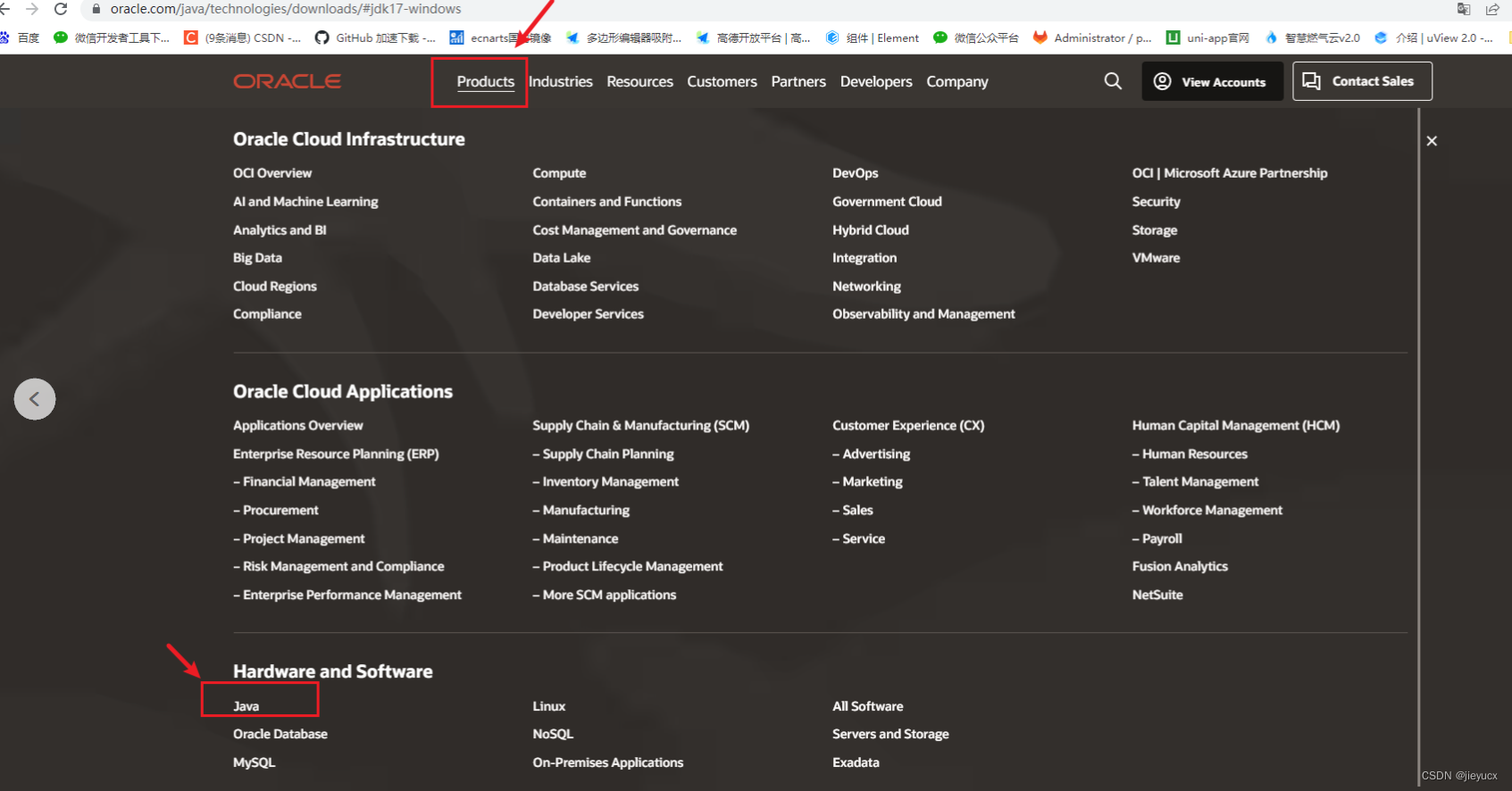The width and height of the screenshot is (1512, 791).
Task: Close the Products mega menu with X
Action: [1432, 141]
